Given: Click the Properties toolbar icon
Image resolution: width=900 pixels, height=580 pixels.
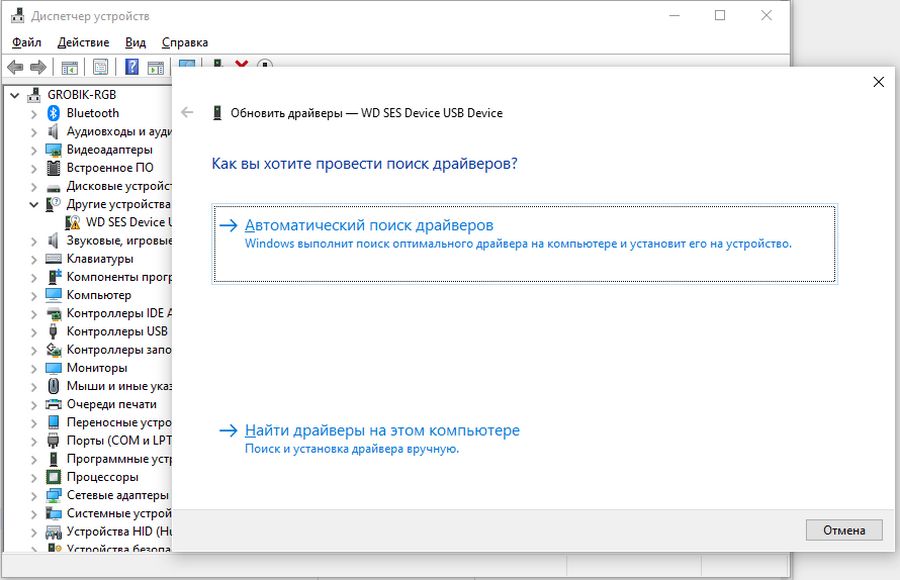Looking at the screenshot, I should tap(100, 67).
